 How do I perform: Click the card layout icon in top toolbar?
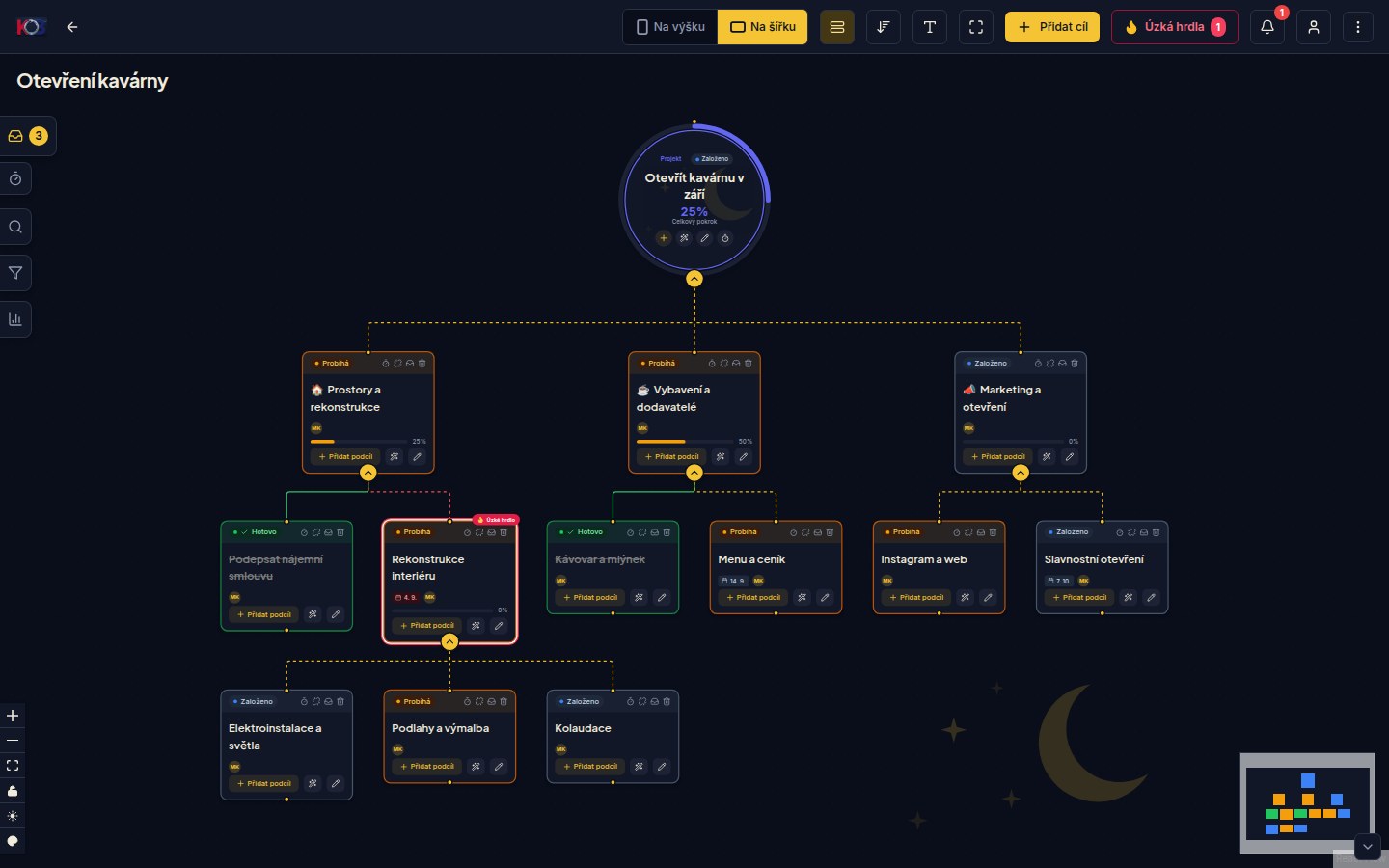pos(837,27)
